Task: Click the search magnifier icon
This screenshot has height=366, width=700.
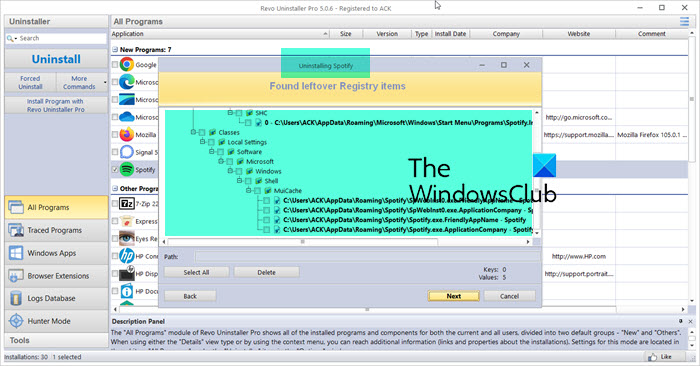Action: coord(10,39)
